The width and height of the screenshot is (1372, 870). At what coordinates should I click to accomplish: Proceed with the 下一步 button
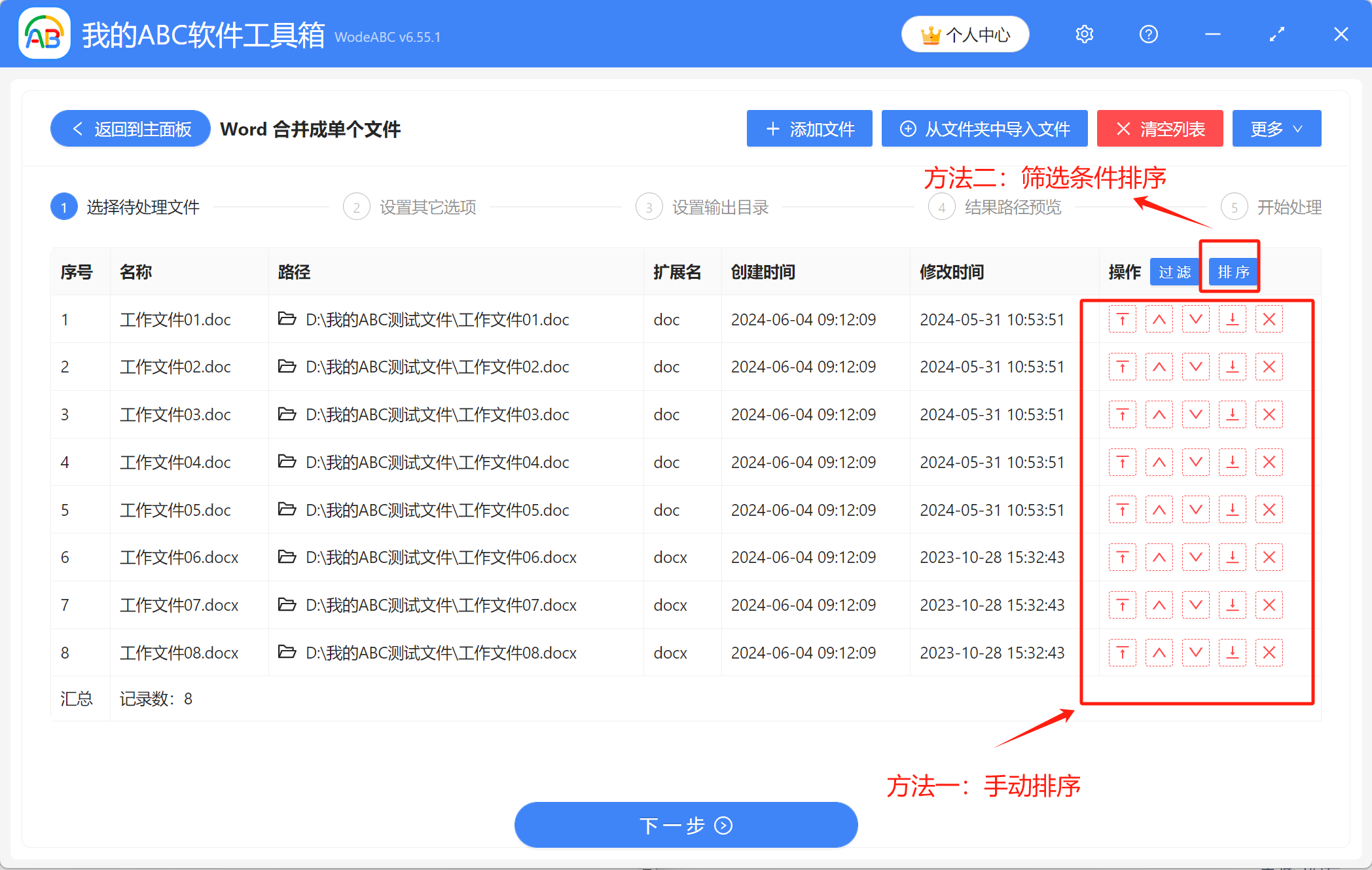685,825
